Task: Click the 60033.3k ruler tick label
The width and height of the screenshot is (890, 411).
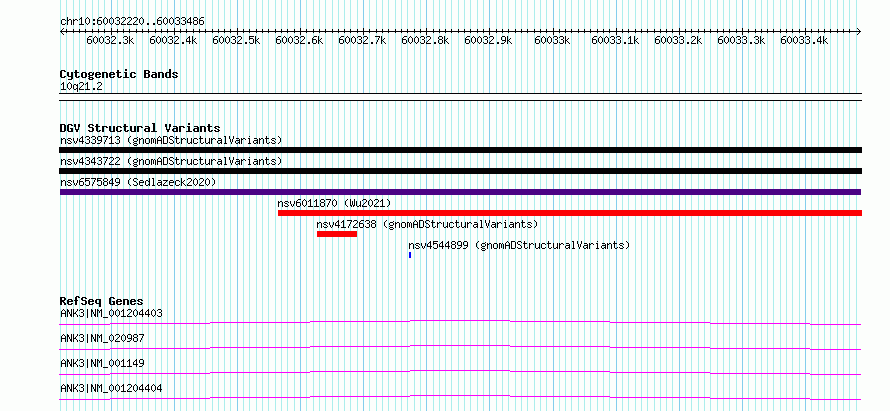Action: click(741, 40)
